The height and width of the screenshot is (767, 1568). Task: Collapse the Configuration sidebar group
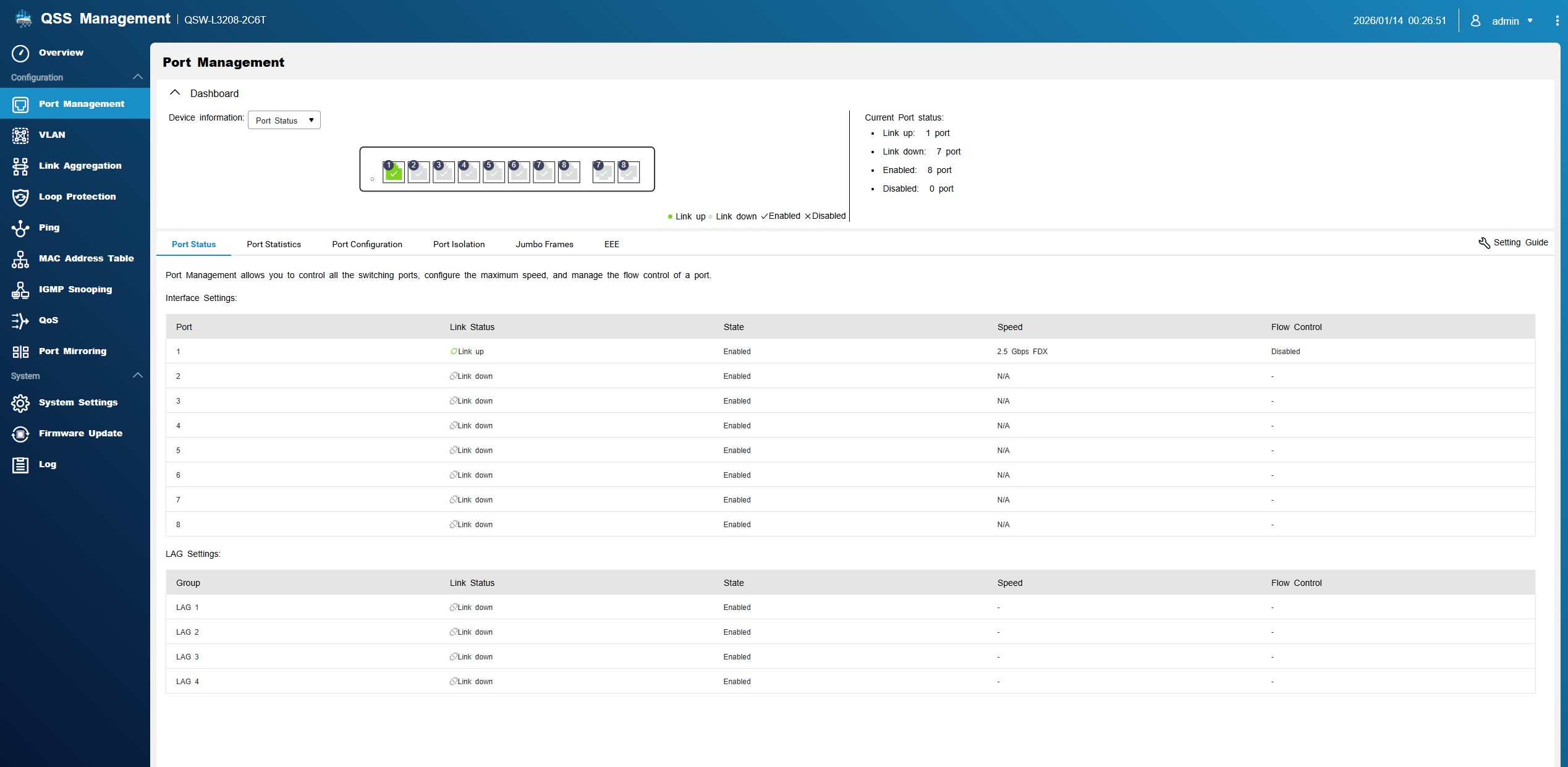pyautogui.click(x=138, y=77)
